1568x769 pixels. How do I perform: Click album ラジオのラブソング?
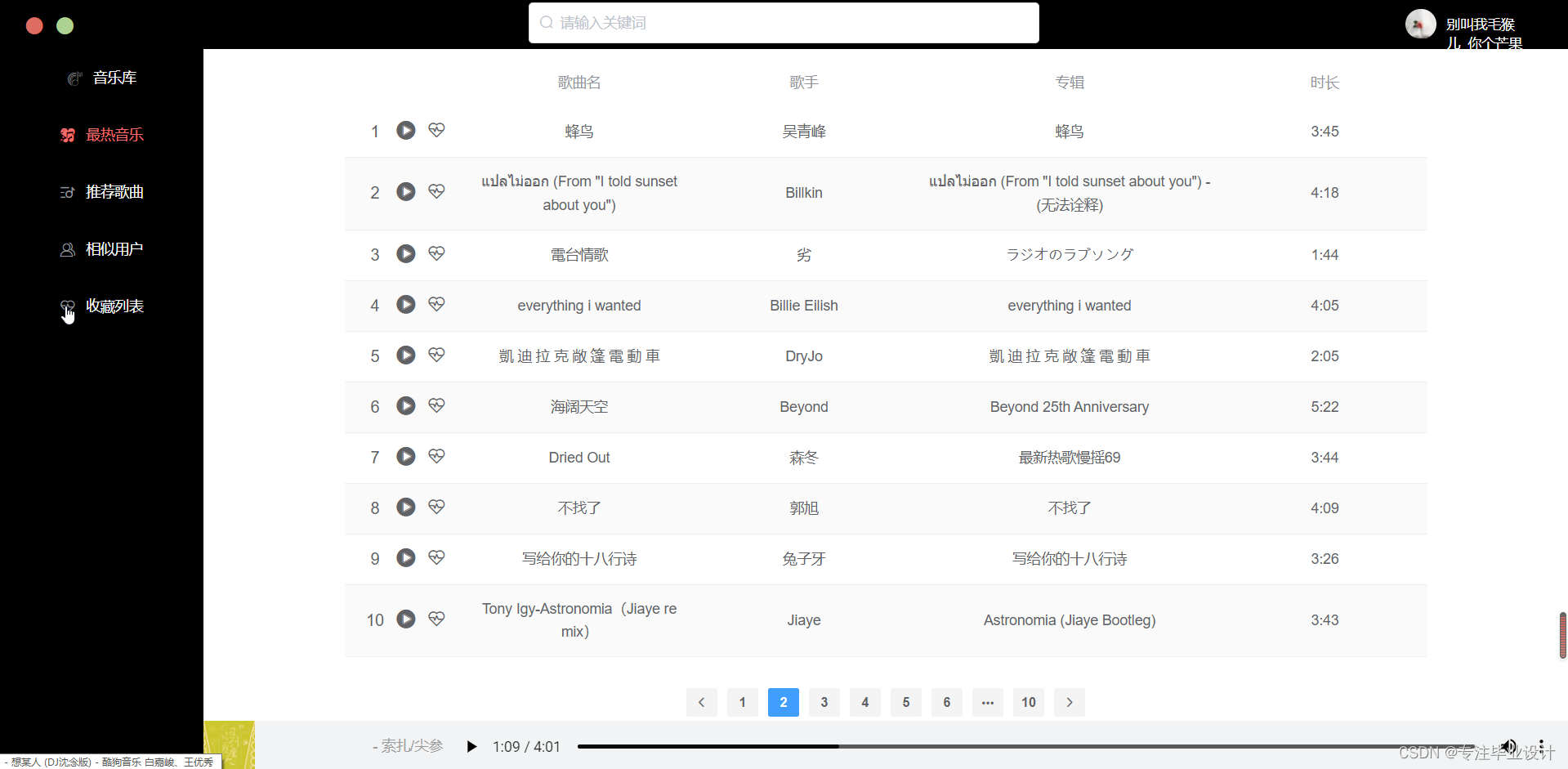1069,255
